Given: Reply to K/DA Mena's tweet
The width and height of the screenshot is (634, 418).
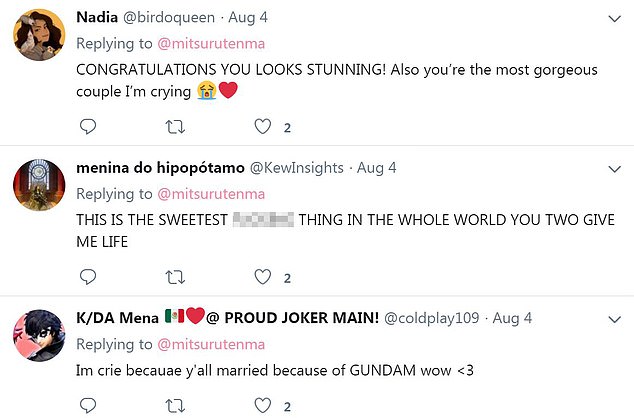Looking at the screenshot, I should (x=87, y=407).
